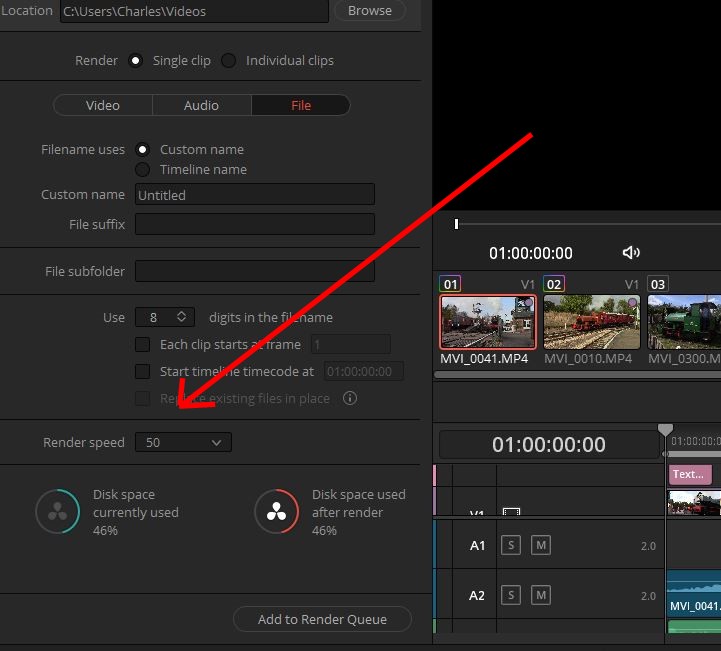
Task: Switch to the Audio tab
Action: (x=201, y=105)
